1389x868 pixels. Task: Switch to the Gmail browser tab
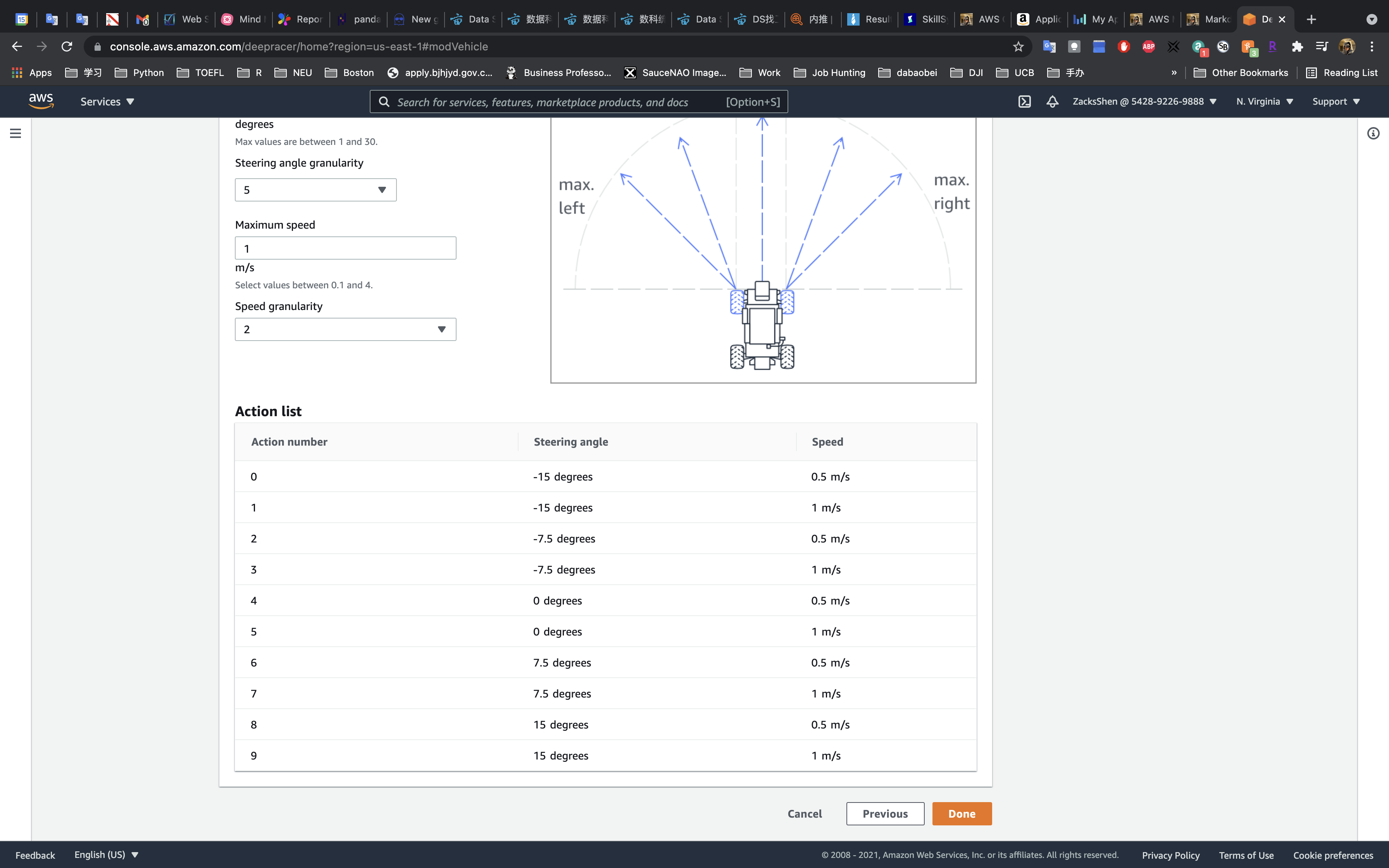142,19
